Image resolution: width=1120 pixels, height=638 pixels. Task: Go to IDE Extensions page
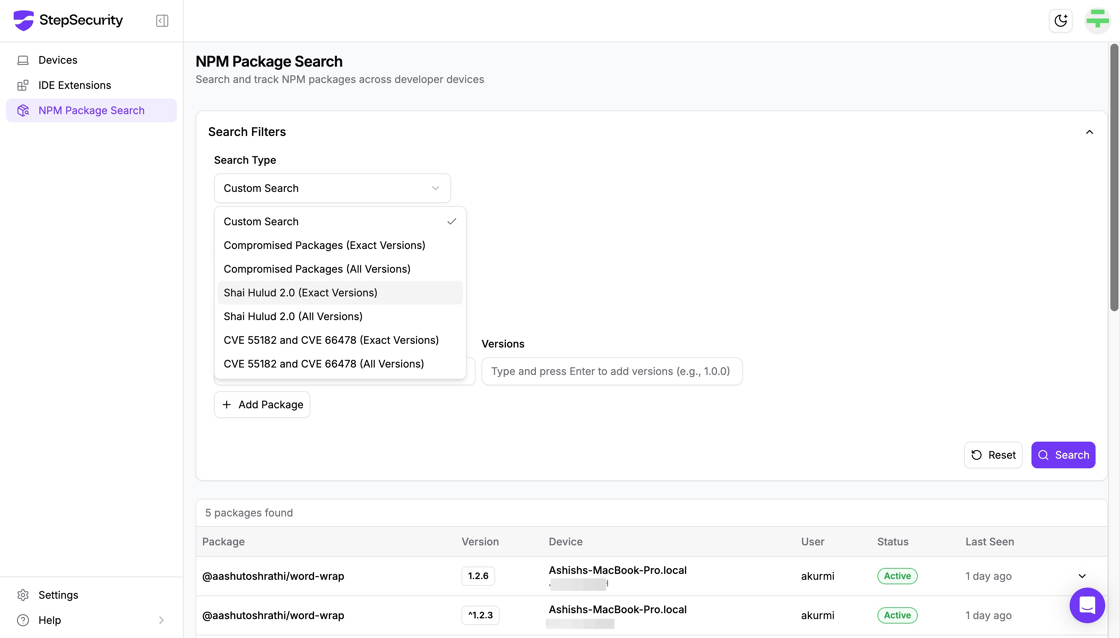tap(74, 85)
